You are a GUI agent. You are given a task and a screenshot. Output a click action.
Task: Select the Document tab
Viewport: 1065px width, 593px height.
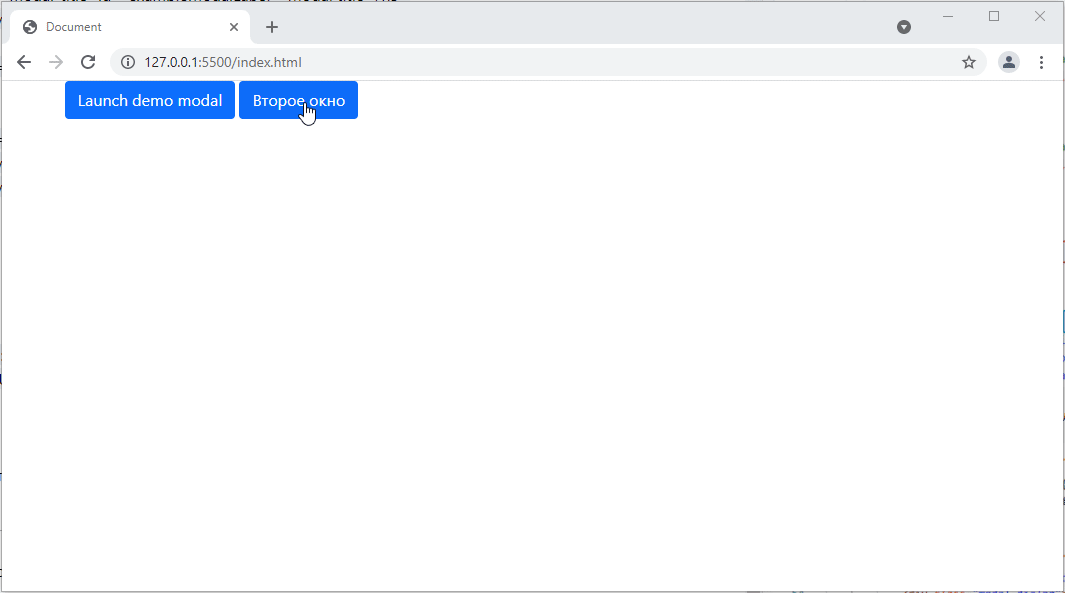[120, 27]
